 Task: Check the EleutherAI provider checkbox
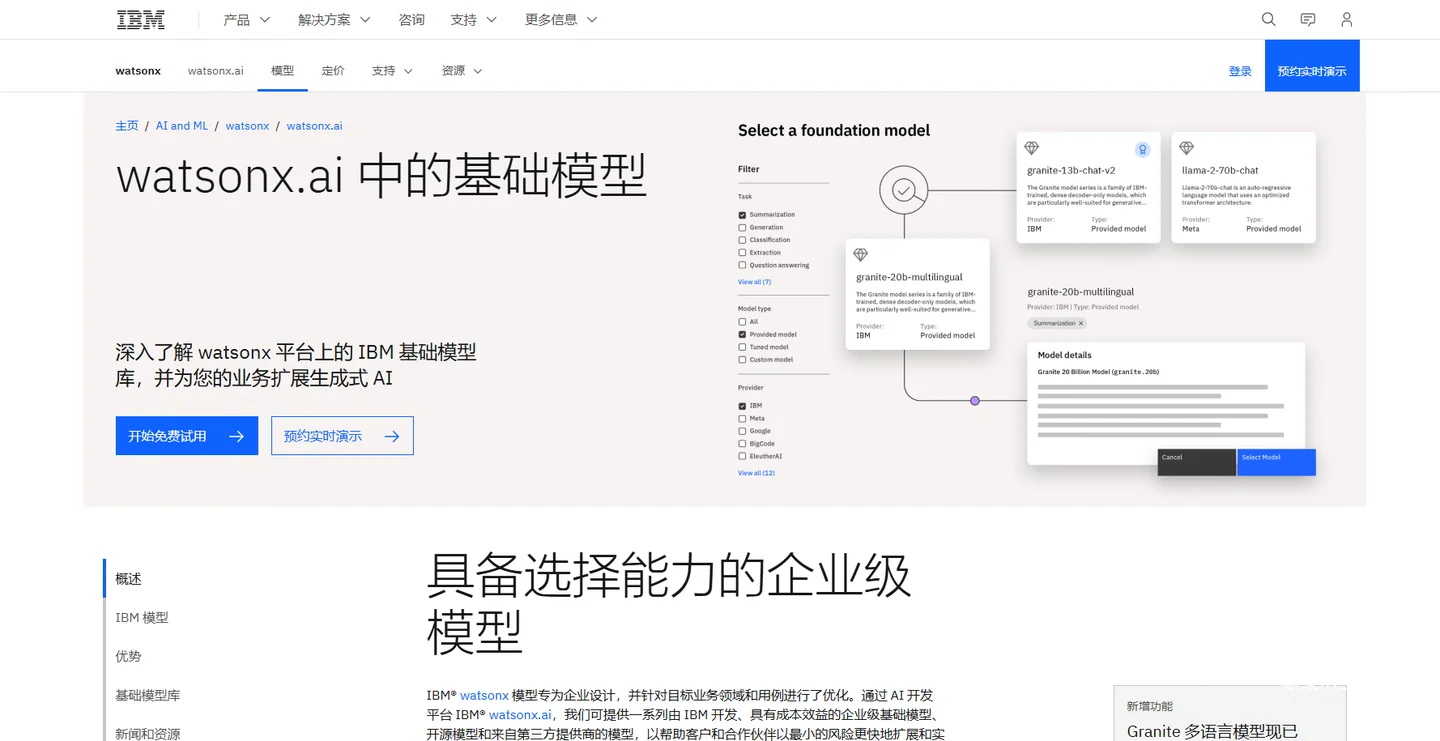tap(742, 456)
